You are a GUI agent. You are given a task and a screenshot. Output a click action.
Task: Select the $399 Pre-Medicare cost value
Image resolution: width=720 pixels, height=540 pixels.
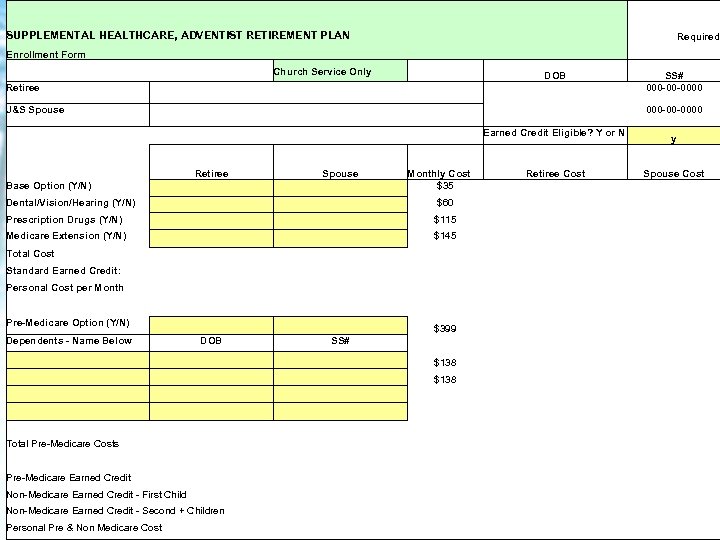click(x=444, y=328)
